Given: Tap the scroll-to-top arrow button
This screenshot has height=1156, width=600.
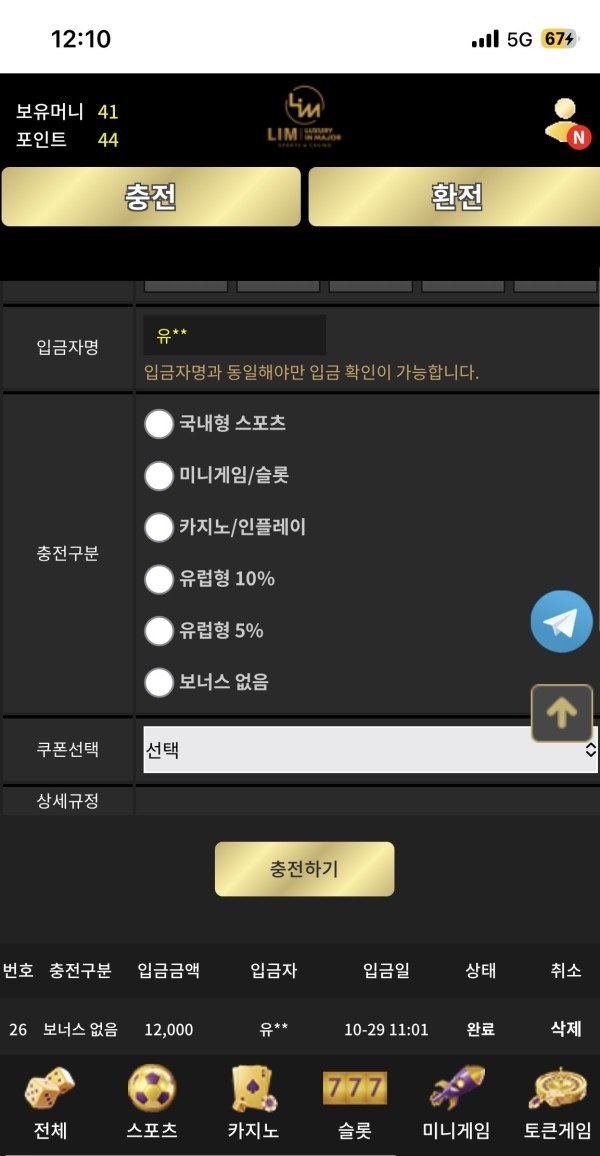Looking at the screenshot, I should point(561,712).
